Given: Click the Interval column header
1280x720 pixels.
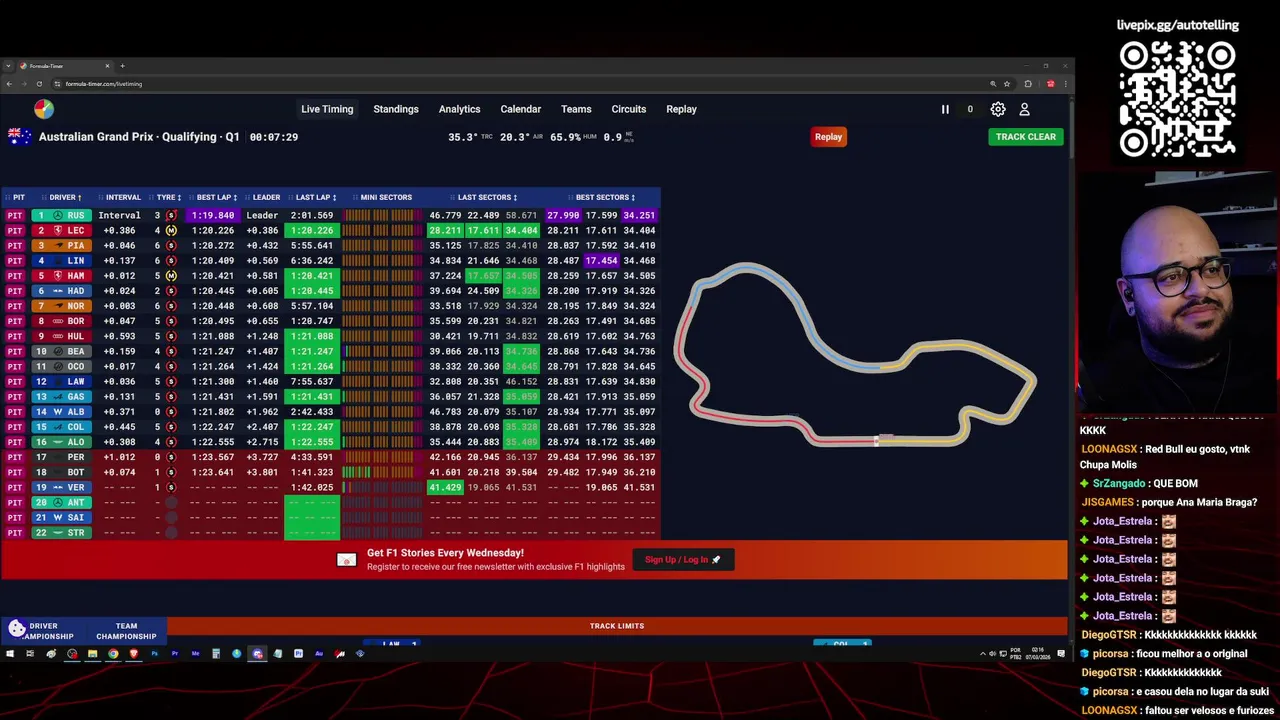Looking at the screenshot, I should pos(123,197).
